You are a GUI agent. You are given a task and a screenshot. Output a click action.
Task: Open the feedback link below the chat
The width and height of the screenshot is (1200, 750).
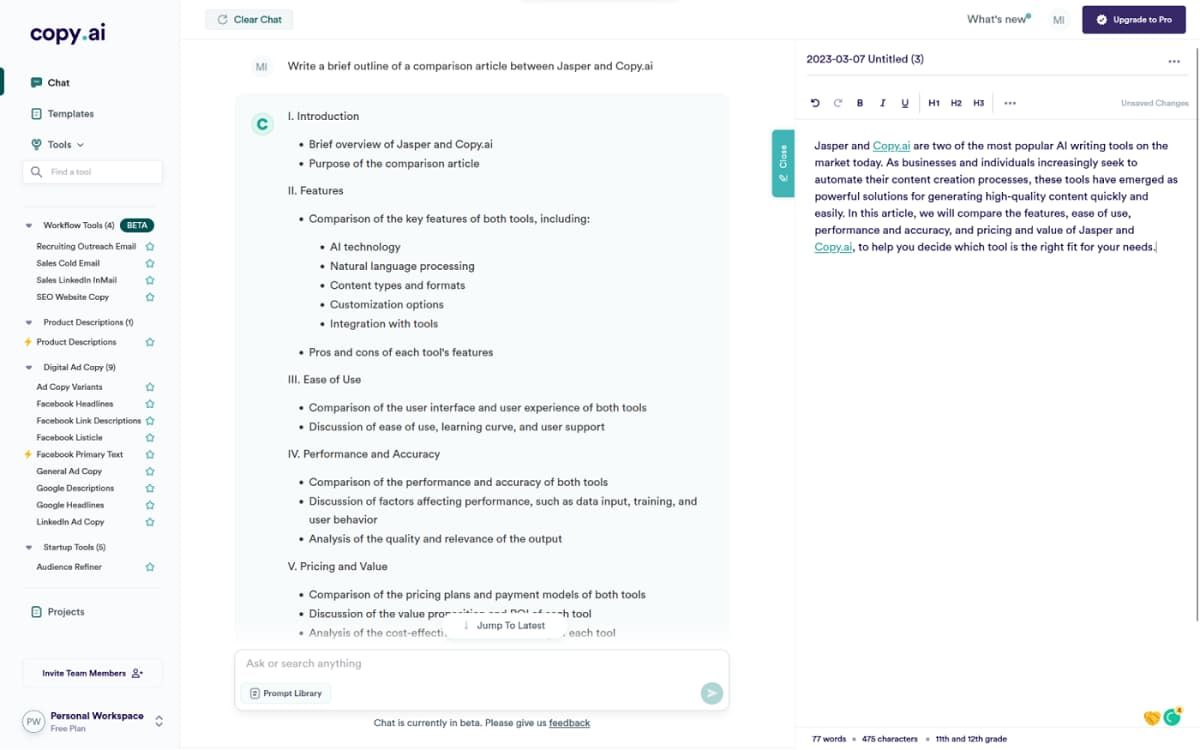coord(569,722)
